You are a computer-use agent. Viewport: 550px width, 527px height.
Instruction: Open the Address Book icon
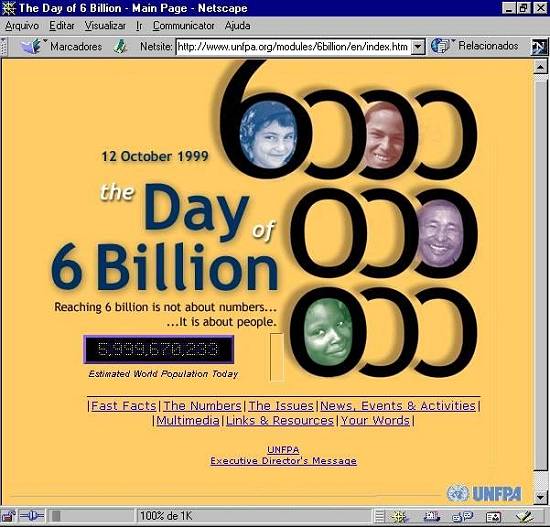[x=493, y=516]
